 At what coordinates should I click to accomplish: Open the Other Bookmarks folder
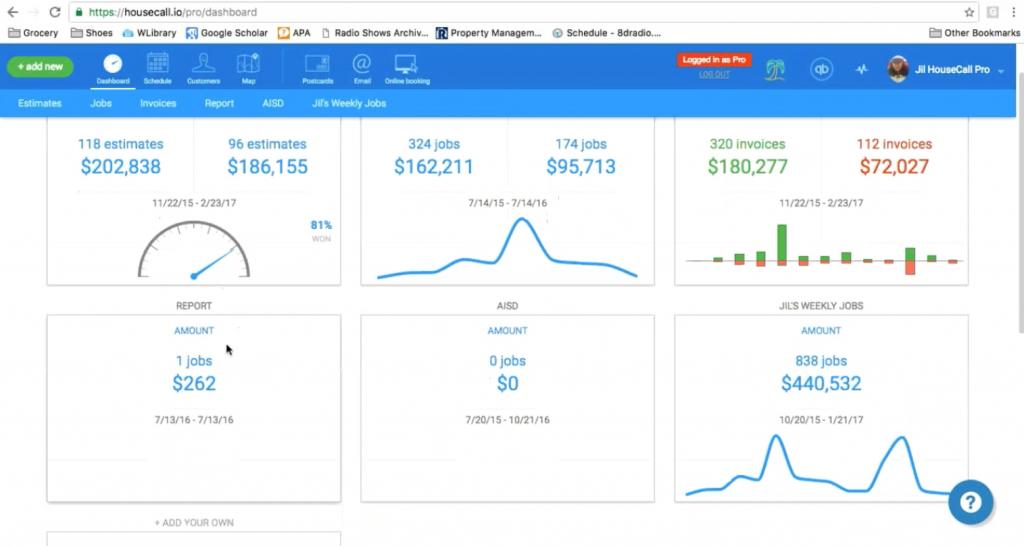(x=974, y=33)
